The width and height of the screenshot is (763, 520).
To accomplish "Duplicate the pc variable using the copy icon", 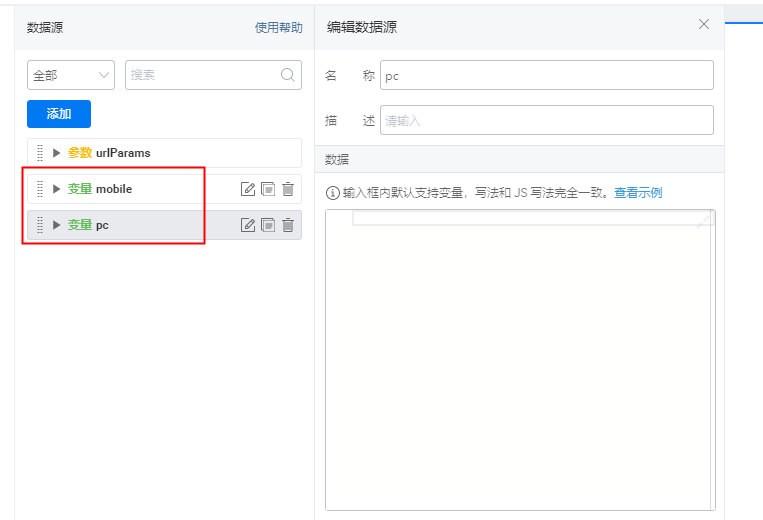I will (x=268, y=225).
